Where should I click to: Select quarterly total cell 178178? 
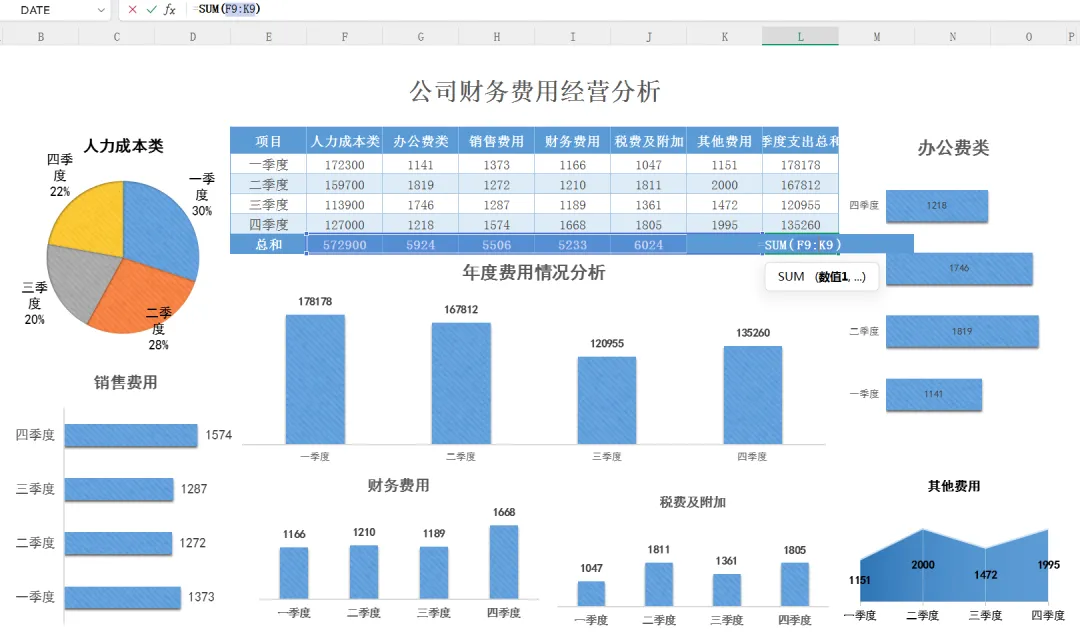click(x=800, y=165)
